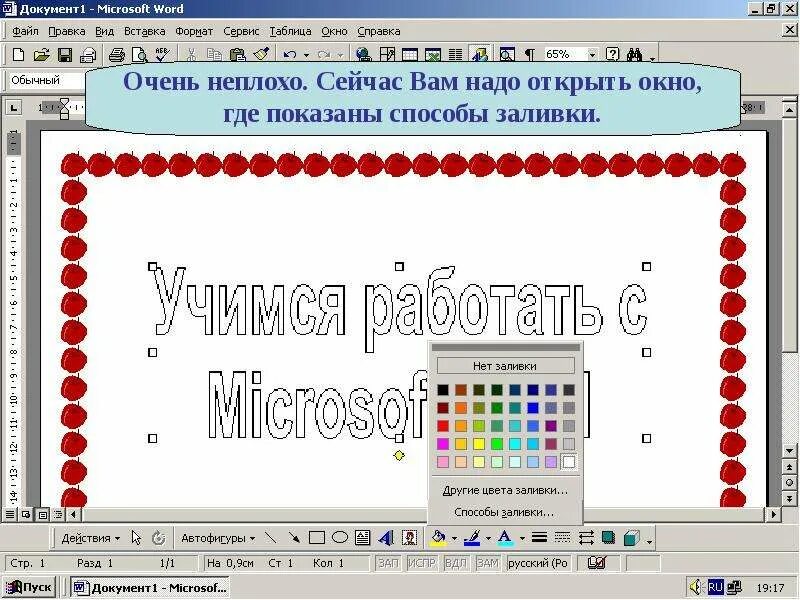Expand the Font Color dropdown arrow
Viewport: 800px width, 600px height.
click(x=521, y=538)
